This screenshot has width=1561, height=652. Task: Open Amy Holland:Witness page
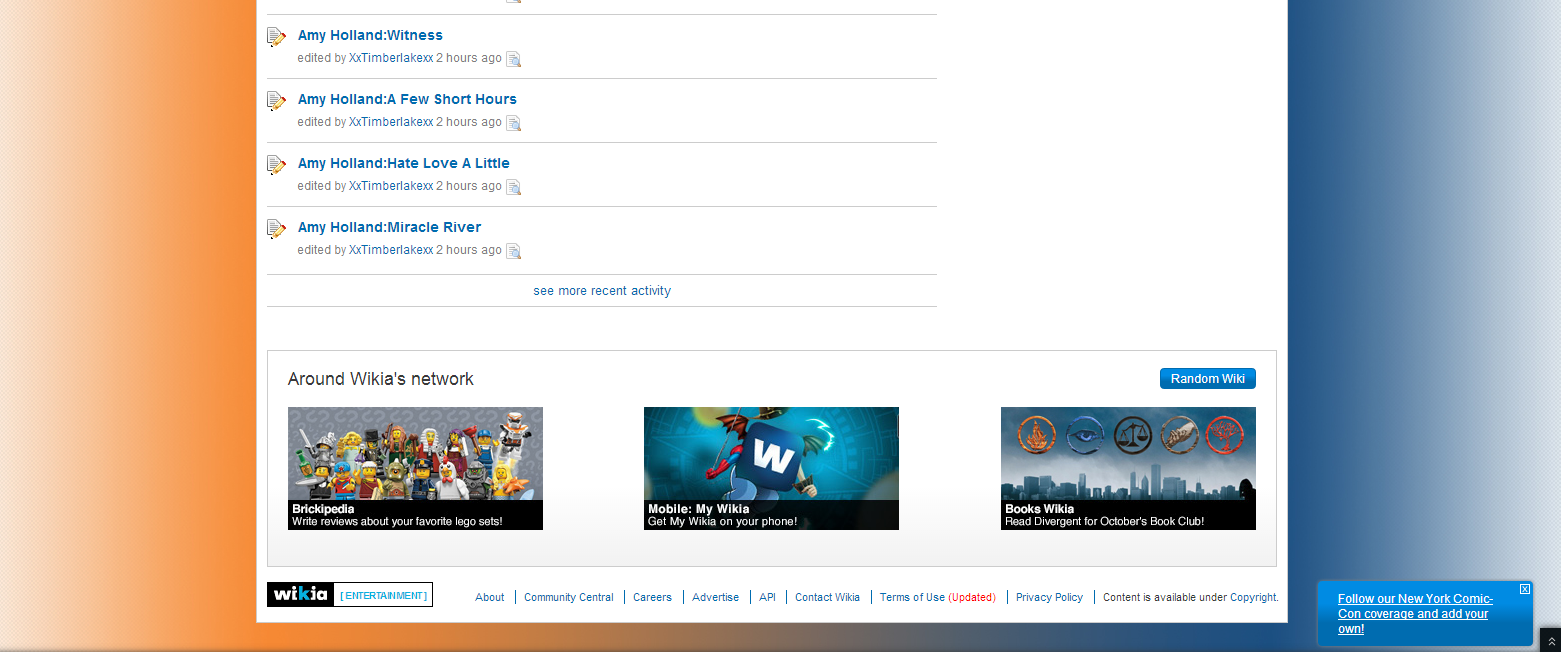pyautogui.click(x=370, y=35)
